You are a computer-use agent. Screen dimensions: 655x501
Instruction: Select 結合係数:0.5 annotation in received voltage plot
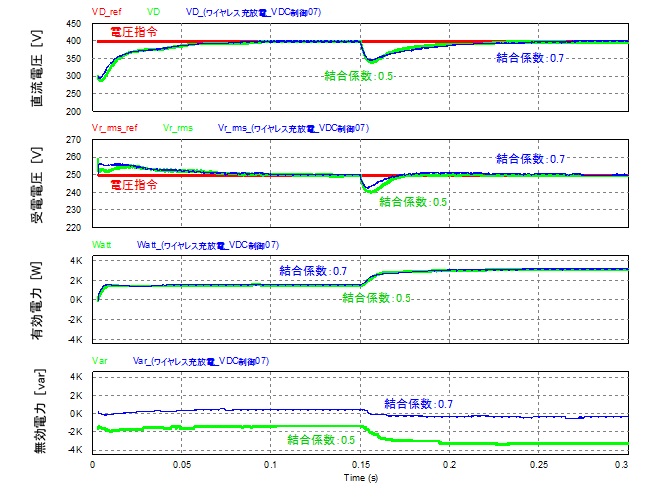(413, 201)
